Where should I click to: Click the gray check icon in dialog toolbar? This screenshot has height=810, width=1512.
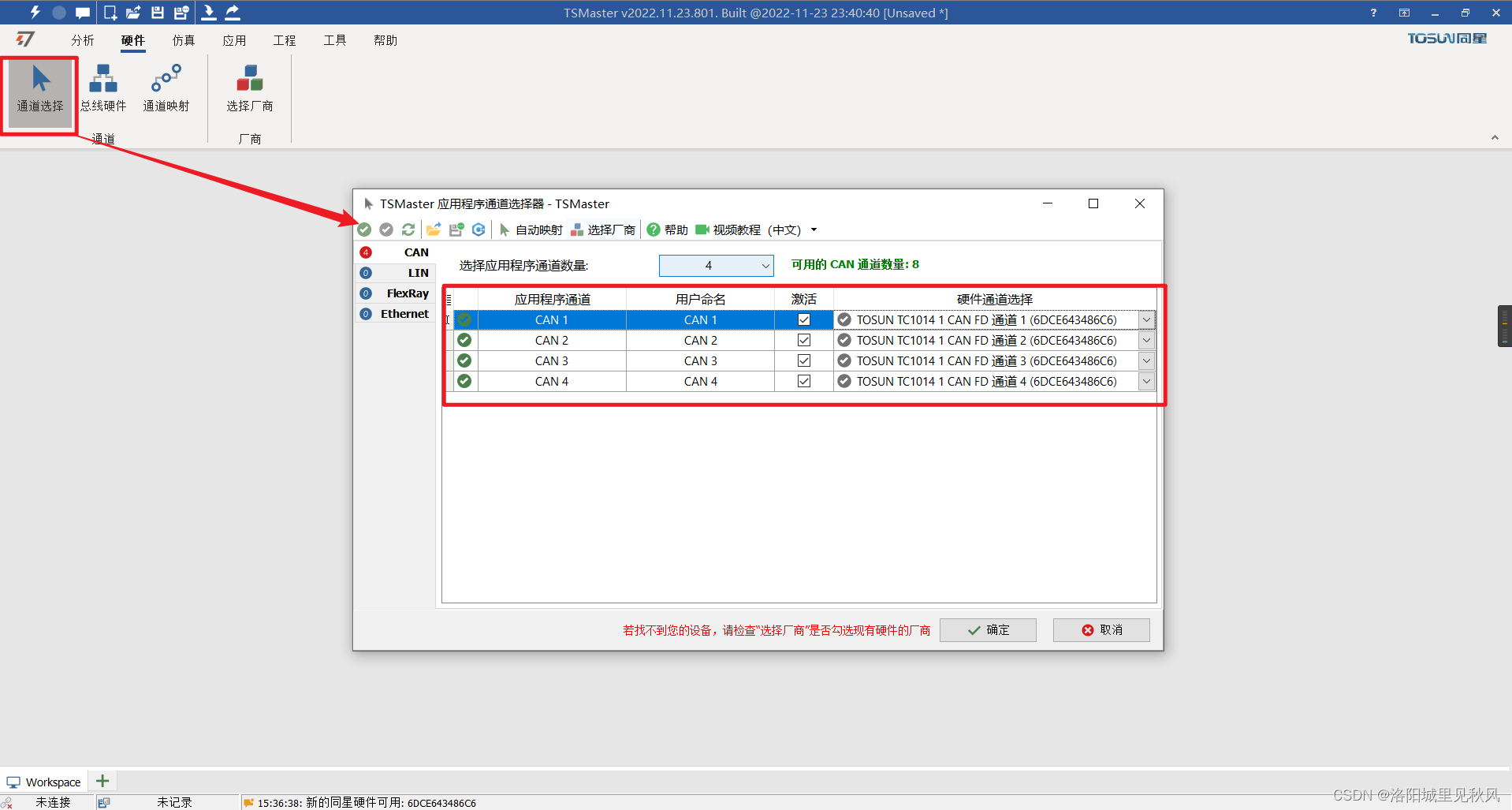386,230
